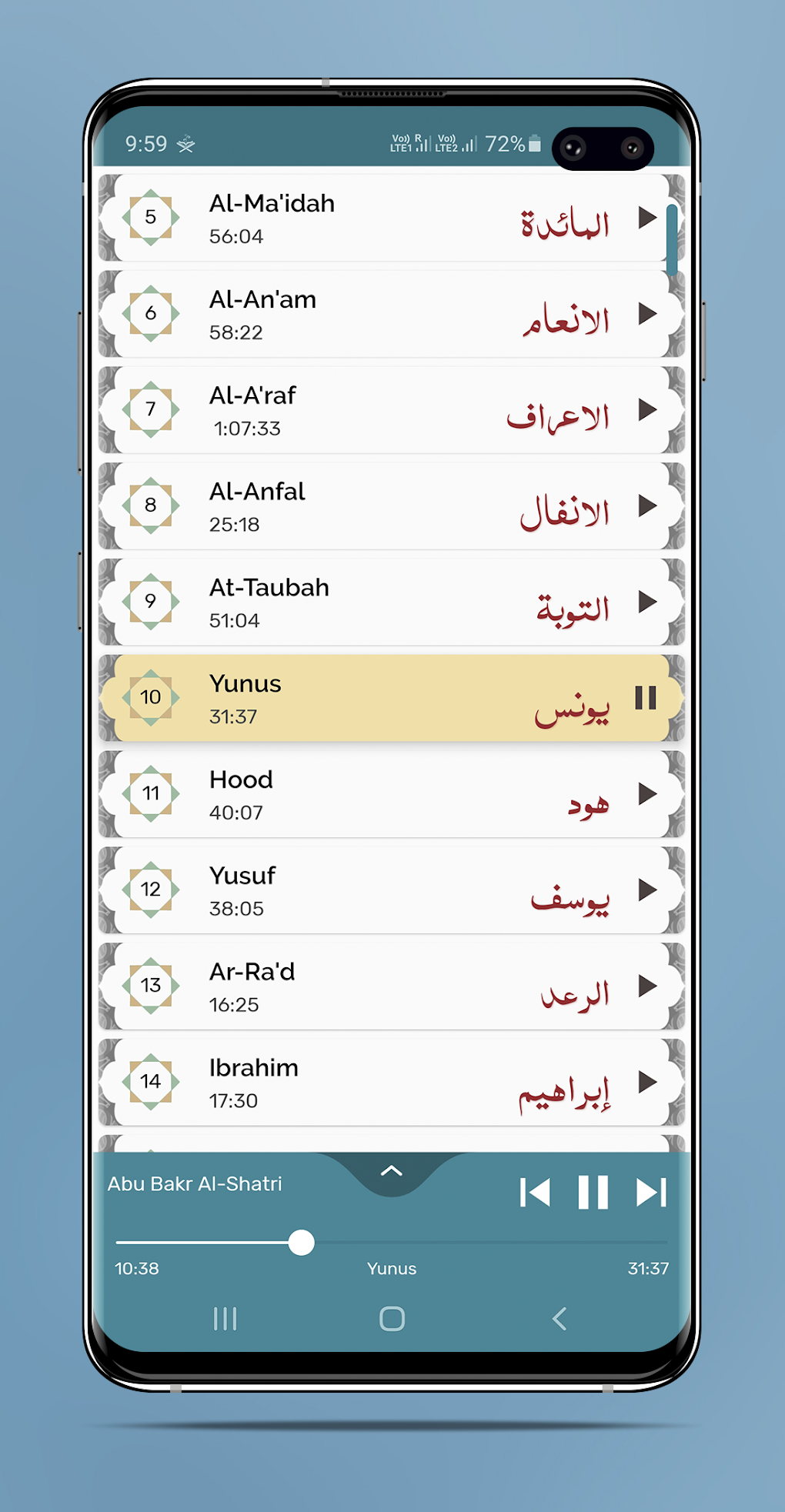Pause playback in bottom player bar
This screenshot has height=1512, width=785.
click(593, 1193)
